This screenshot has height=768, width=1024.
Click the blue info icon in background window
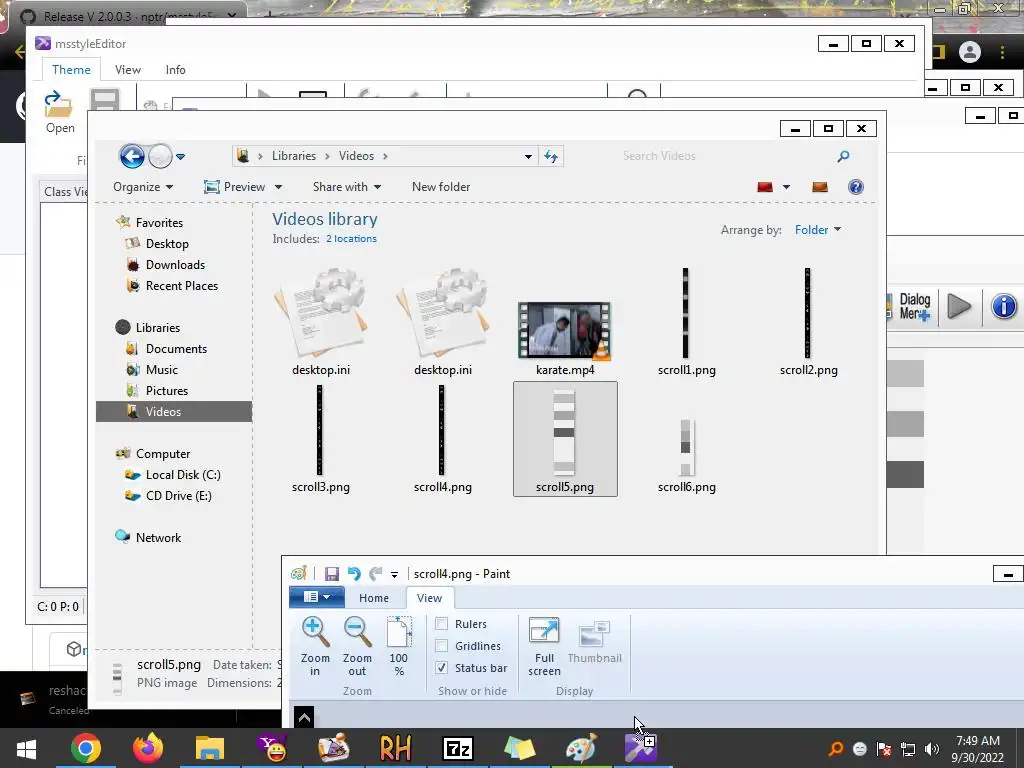(1004, 306)
